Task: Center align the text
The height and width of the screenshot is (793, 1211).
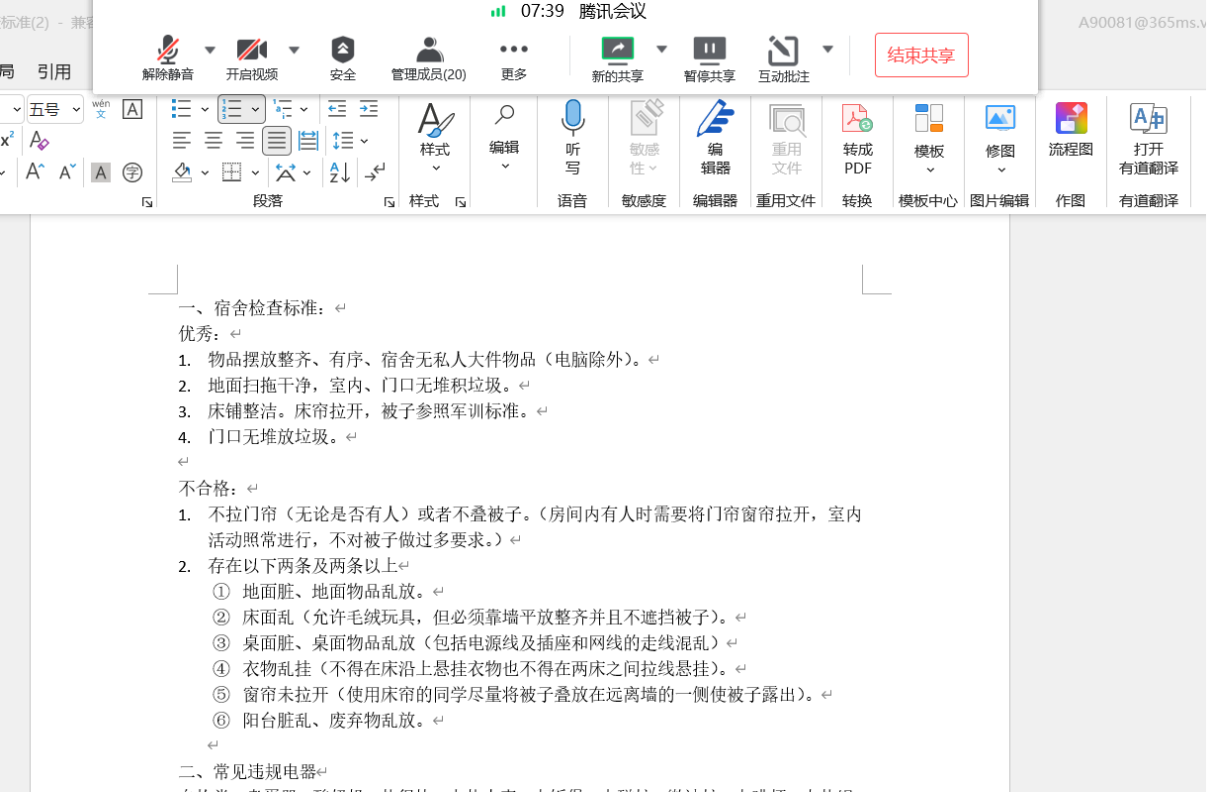Action: tap(213, 141)
